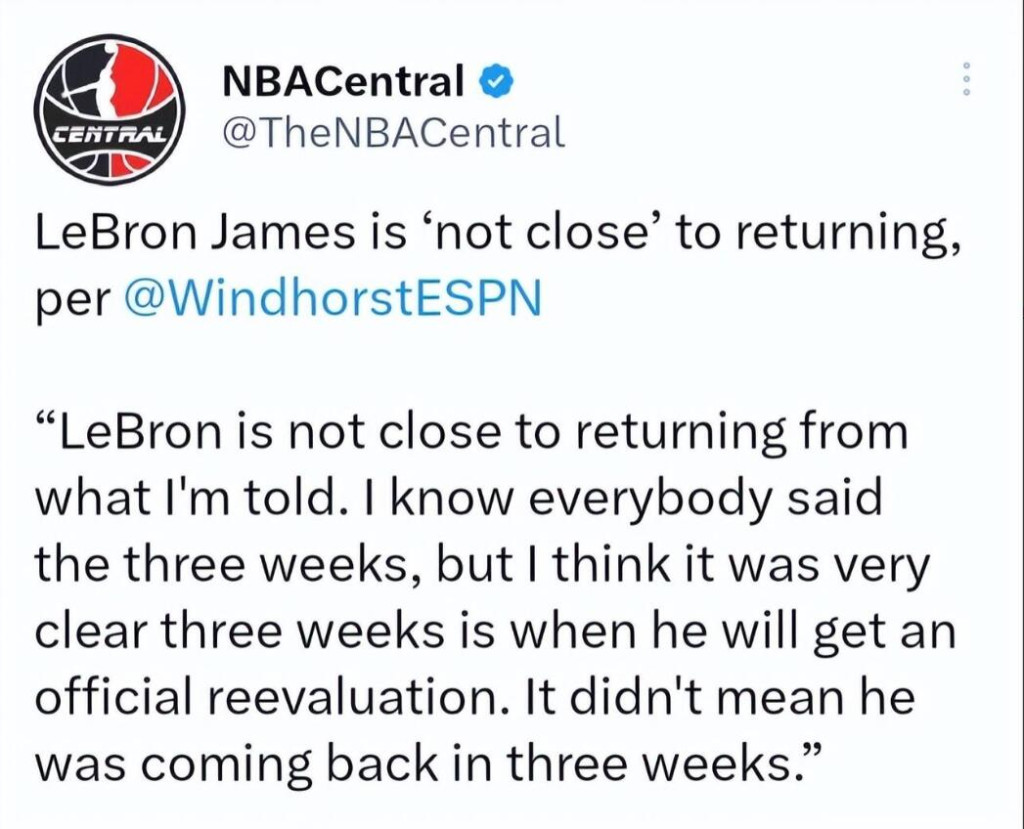The image size is (1024, 829).
Task: Open the NBACentral profile avatar
Action: [x=108, y=111]
